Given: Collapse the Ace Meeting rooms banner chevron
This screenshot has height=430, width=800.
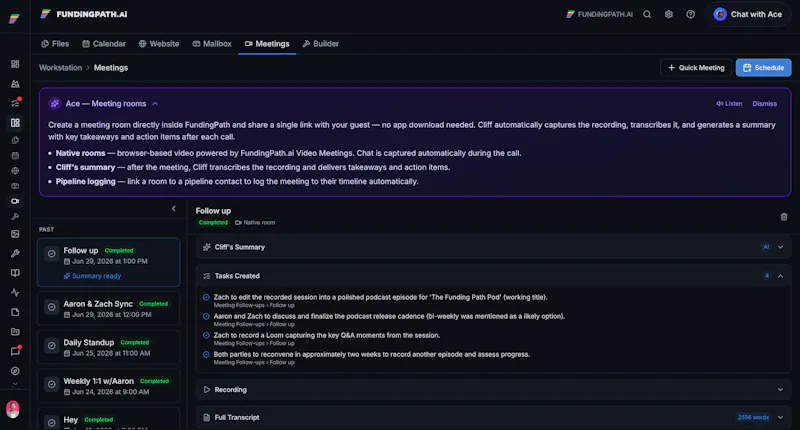Looking at the screenshot, I should [x=155, y=104].
